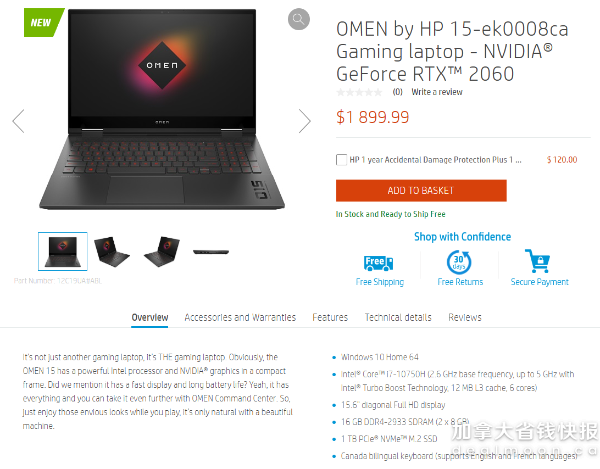Select the third rear-angle laptop thumbnail

[x=162, y=251]
